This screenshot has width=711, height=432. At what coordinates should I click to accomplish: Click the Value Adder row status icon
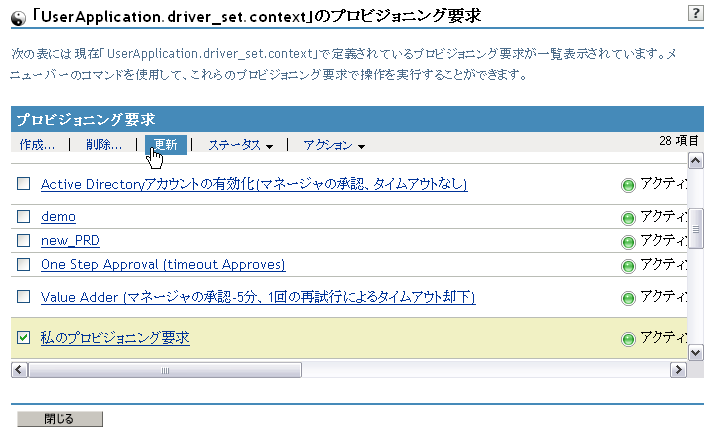click(628, 298)
